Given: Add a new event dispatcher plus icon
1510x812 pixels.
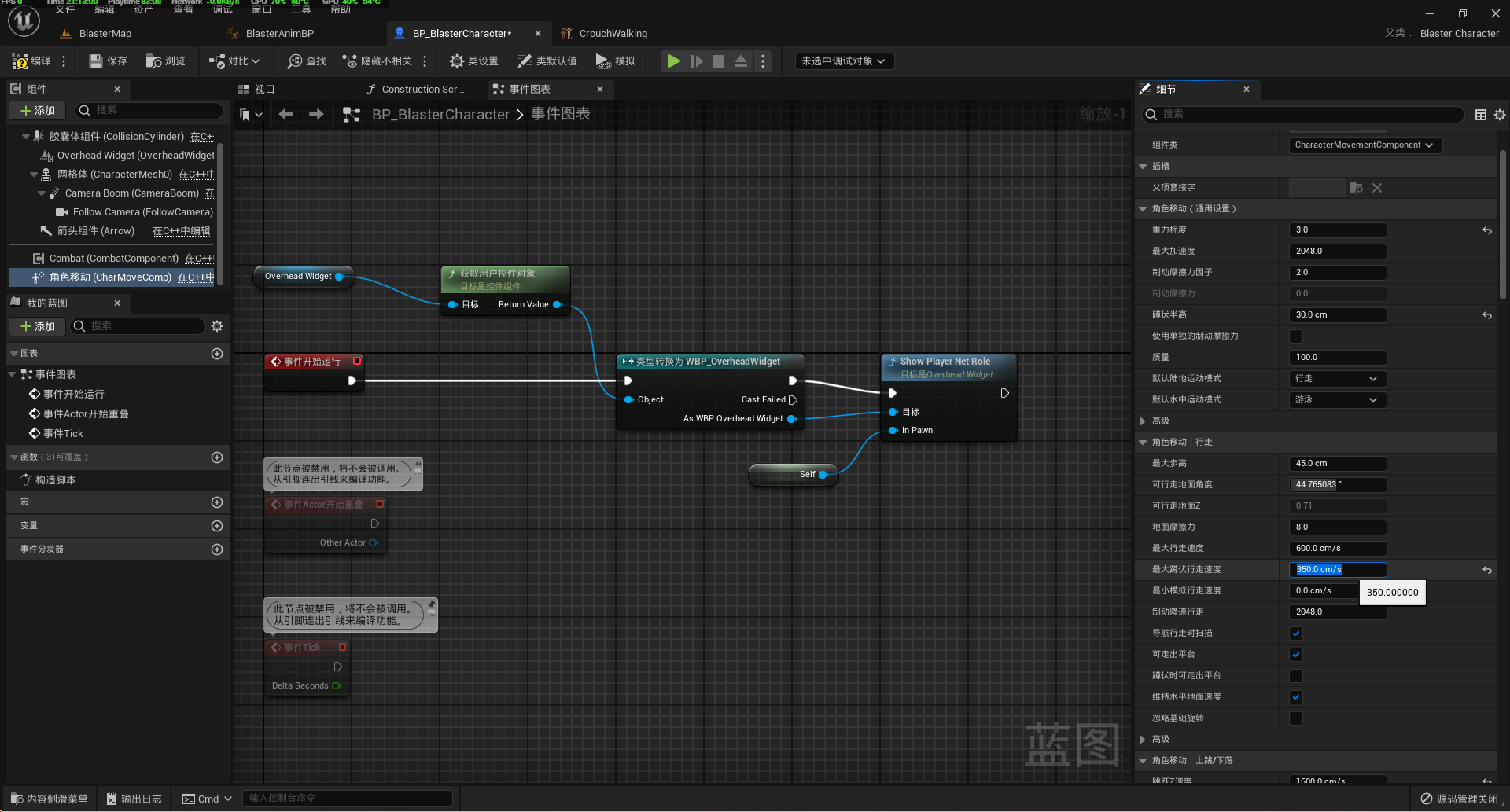Looking at the screenshot, I should tap(217, 549).
